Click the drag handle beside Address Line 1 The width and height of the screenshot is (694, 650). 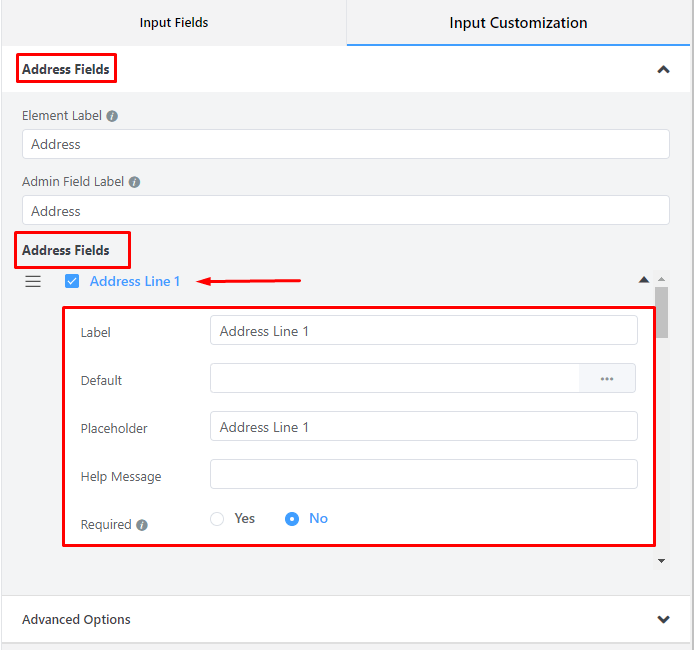(x=33, y=281)
